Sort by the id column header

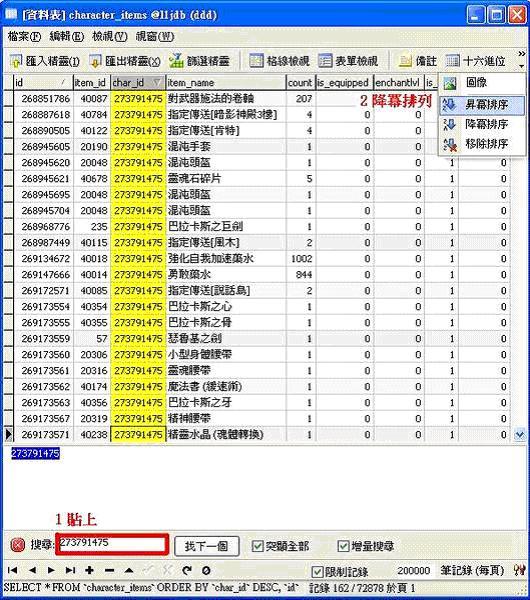43,82
